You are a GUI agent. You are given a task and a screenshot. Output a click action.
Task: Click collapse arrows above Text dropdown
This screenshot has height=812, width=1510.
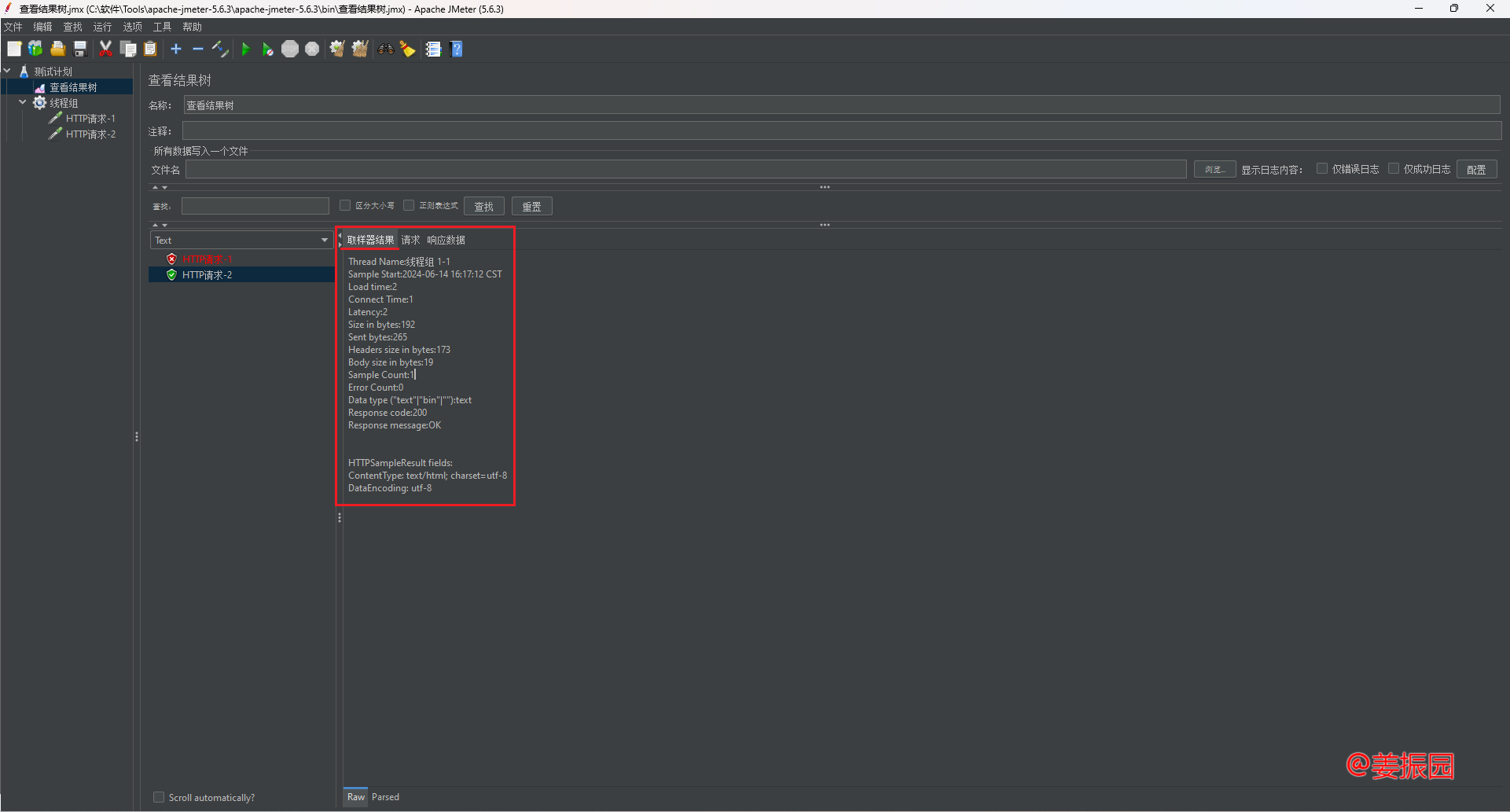click(x=160, y=225)
